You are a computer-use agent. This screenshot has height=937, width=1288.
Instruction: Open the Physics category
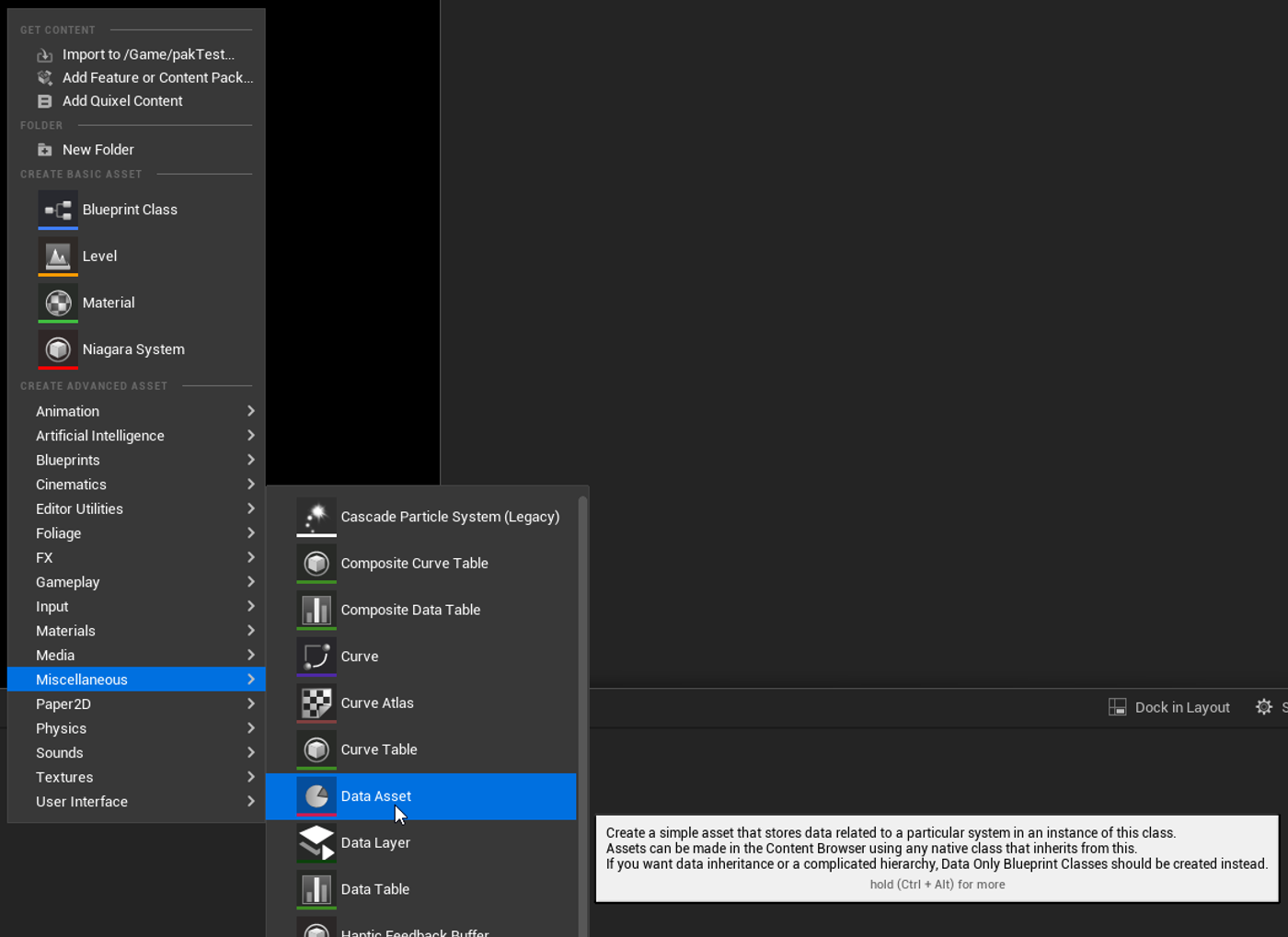[136, 728]
